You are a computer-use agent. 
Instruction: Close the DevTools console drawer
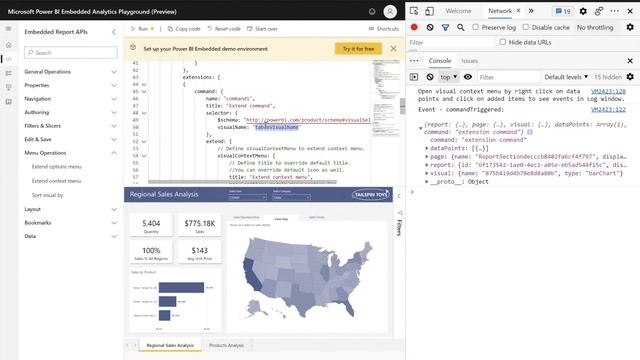click(x=630, y=61)
